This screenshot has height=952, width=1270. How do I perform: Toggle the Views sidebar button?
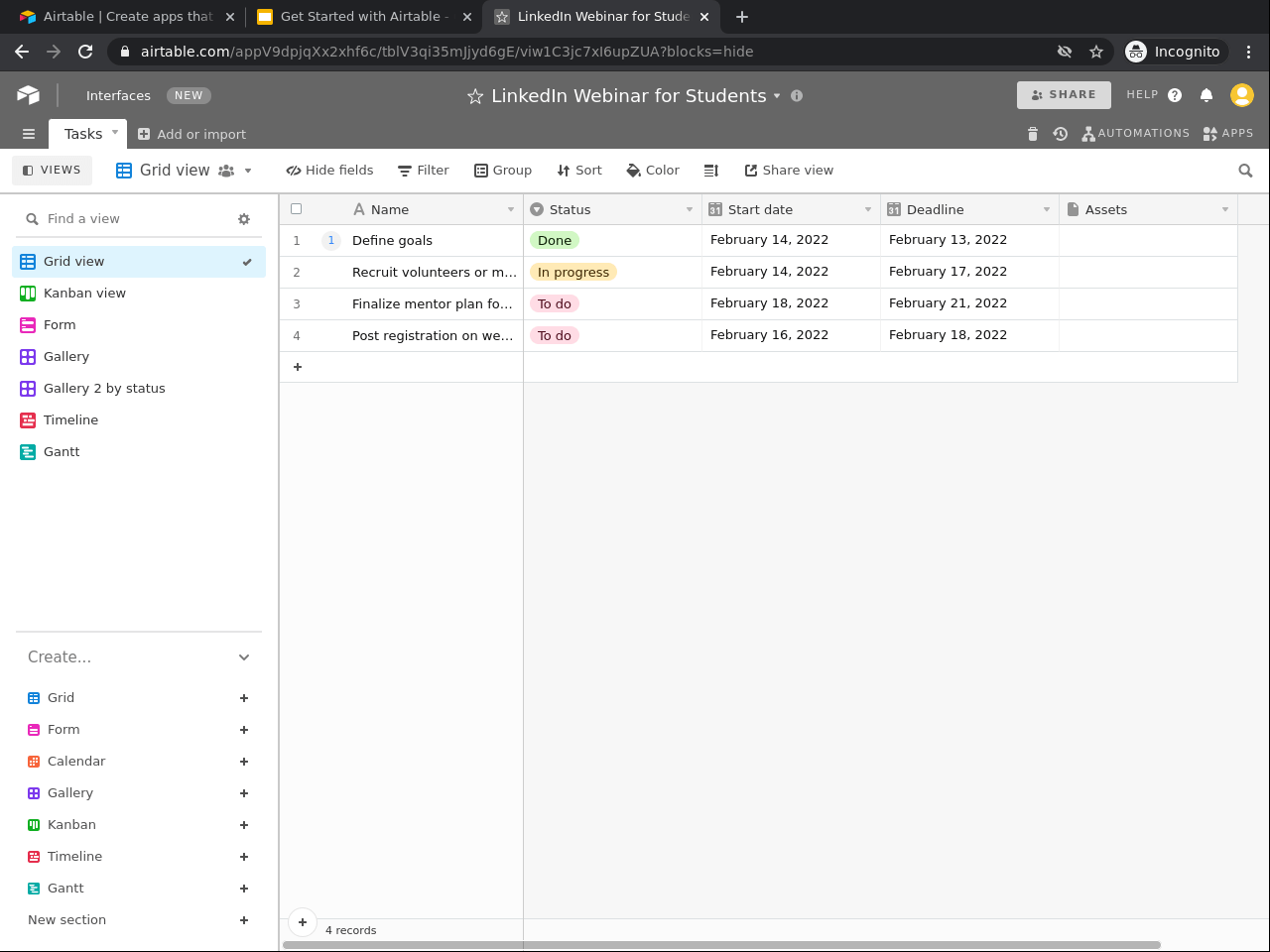[x=53, y=171]
